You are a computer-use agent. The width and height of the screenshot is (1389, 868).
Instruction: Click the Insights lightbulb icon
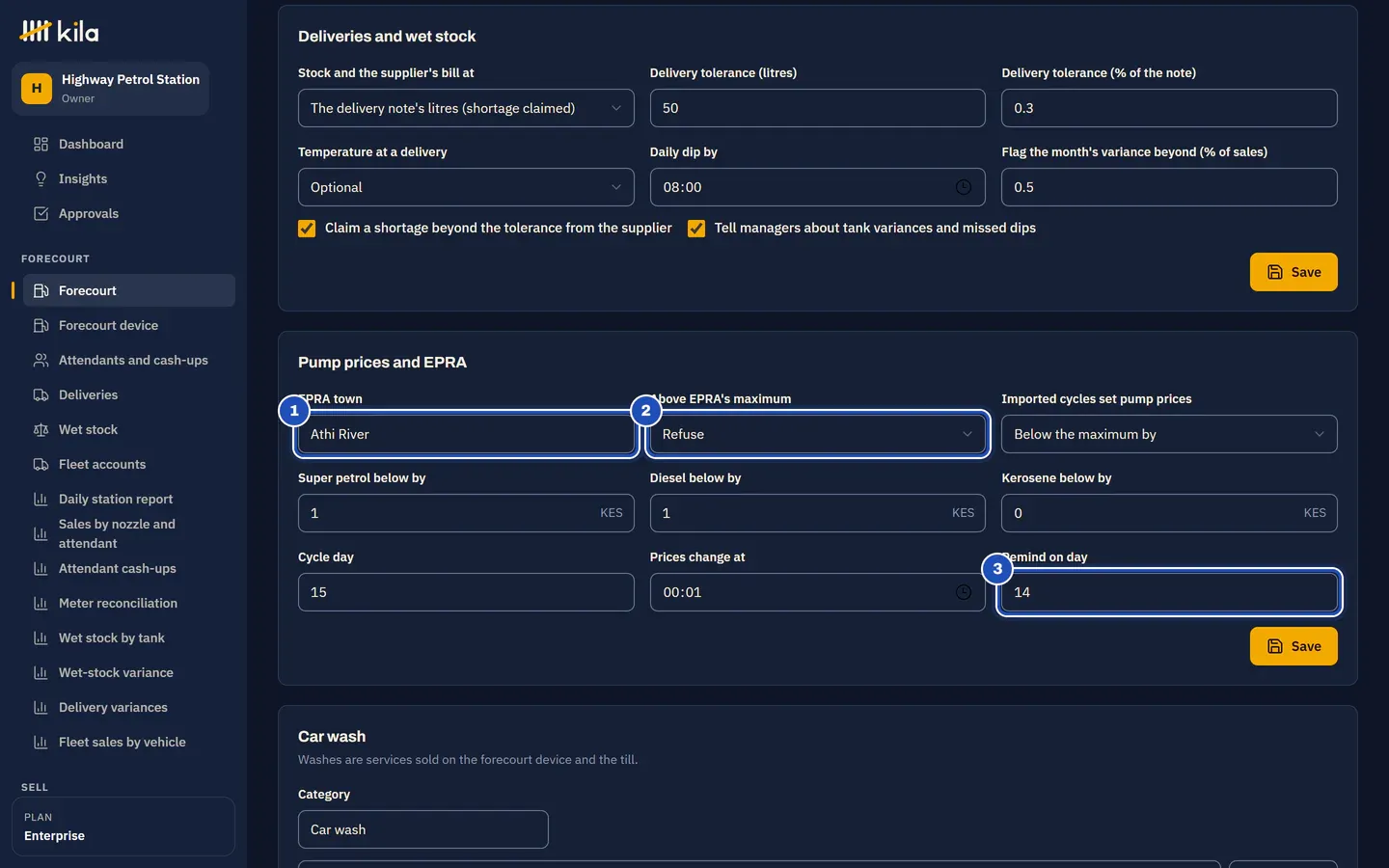click(41, 178)
